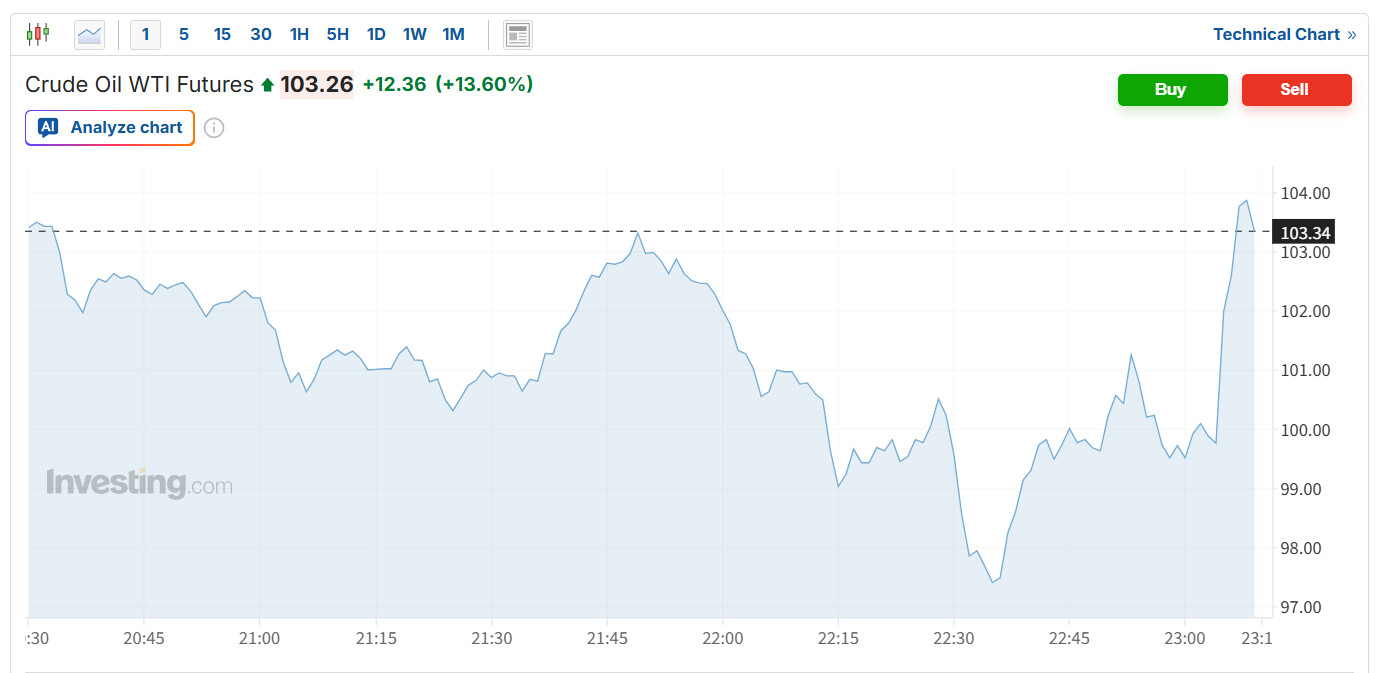Choose the 1D timeframe
This screenshot has width=1380, height=673.
click(x=376, y=34)
